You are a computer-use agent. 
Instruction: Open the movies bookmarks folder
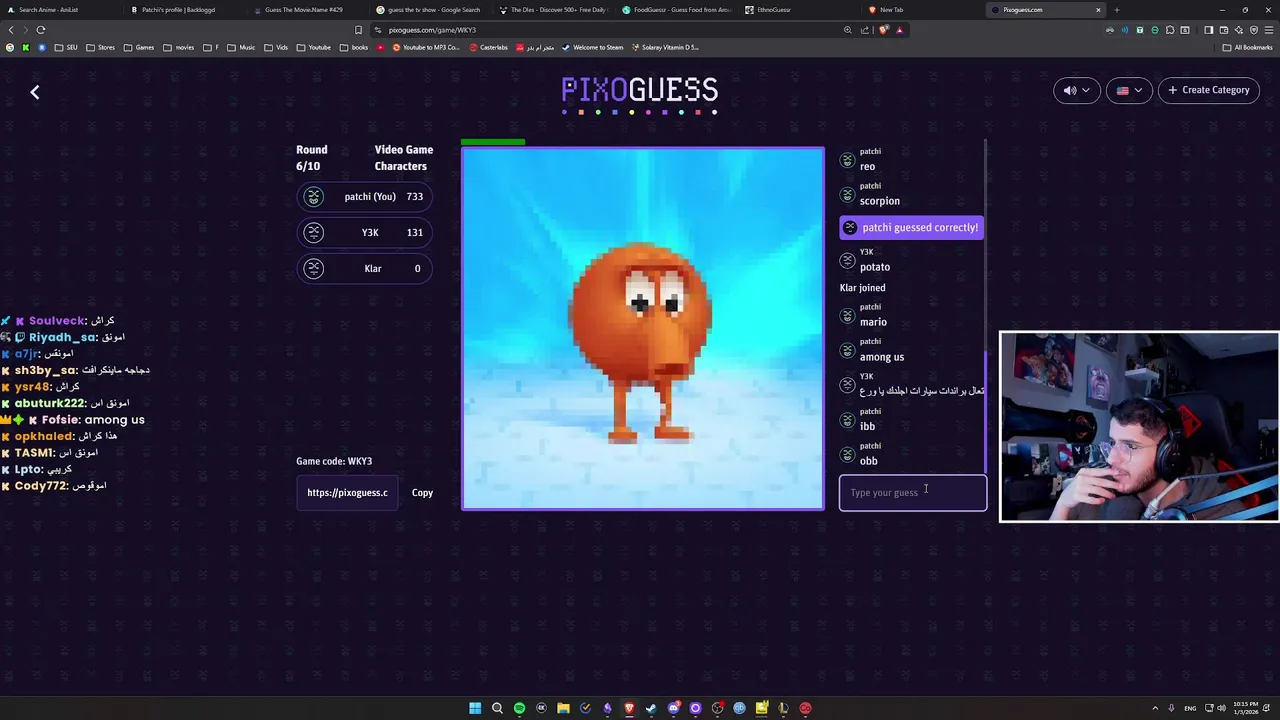[179, 47]
